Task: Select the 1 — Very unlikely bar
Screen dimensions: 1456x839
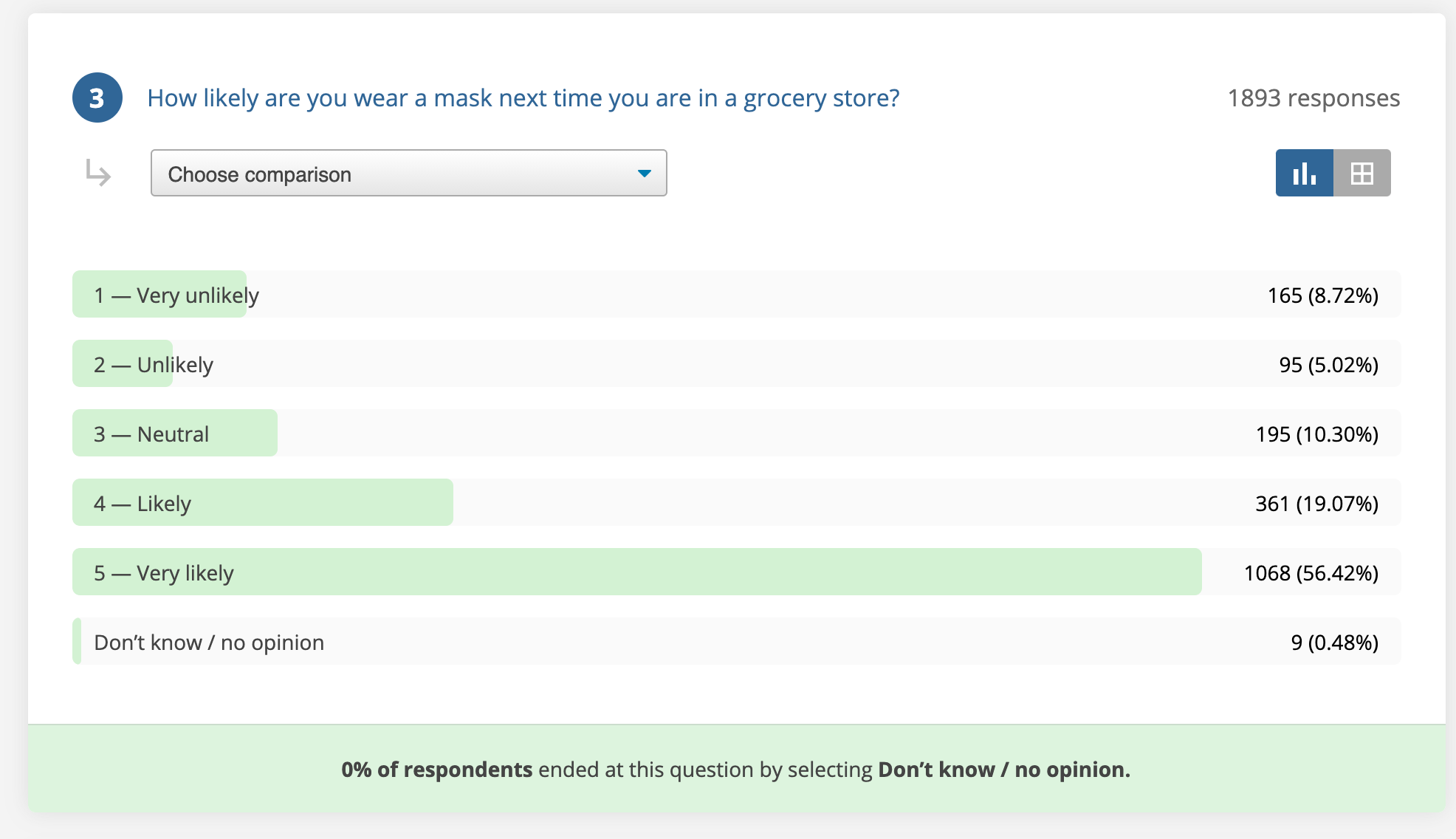Action: coord(736,294)
